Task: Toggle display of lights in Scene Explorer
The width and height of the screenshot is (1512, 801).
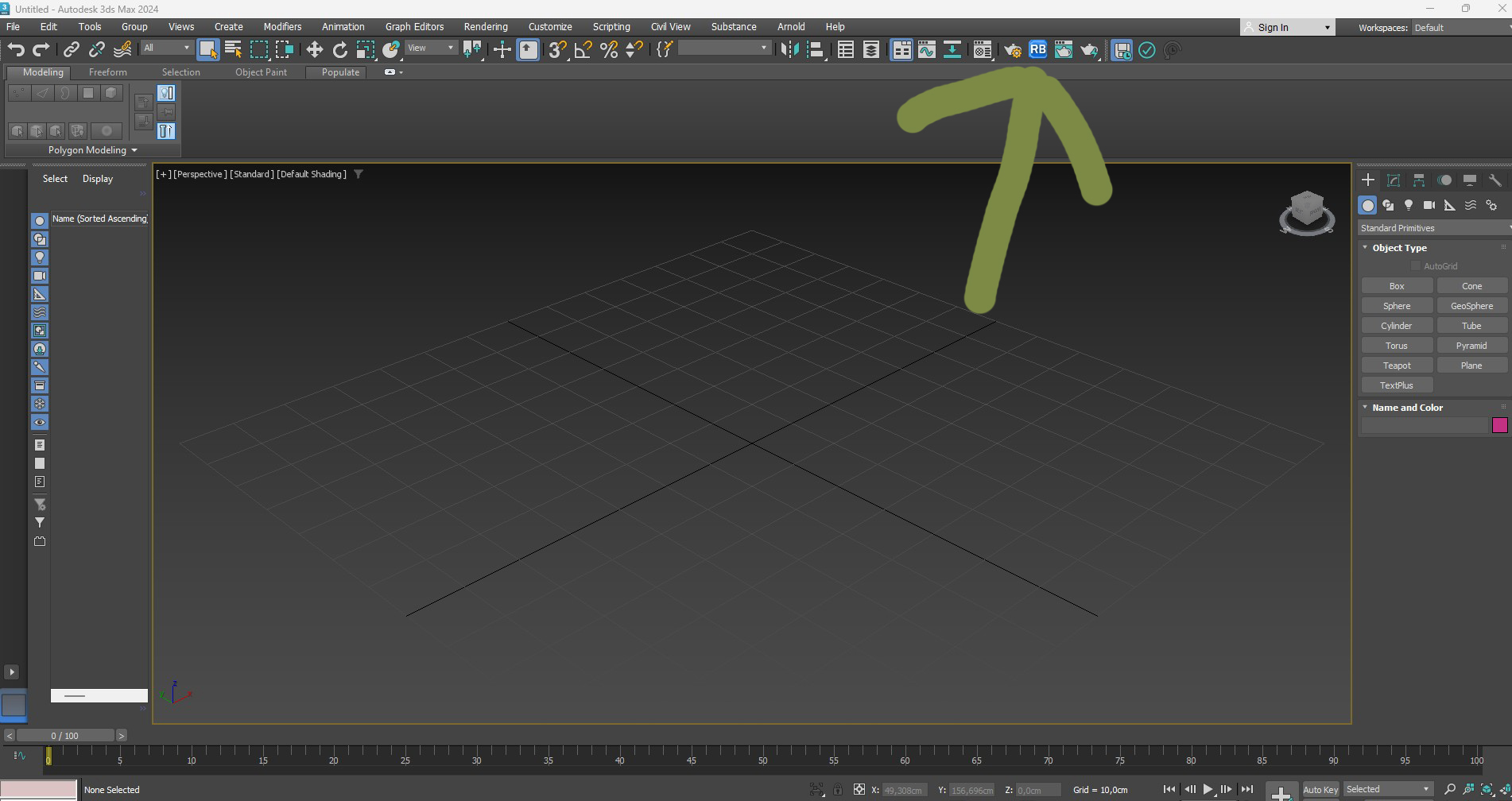Action: click(40, 257)
